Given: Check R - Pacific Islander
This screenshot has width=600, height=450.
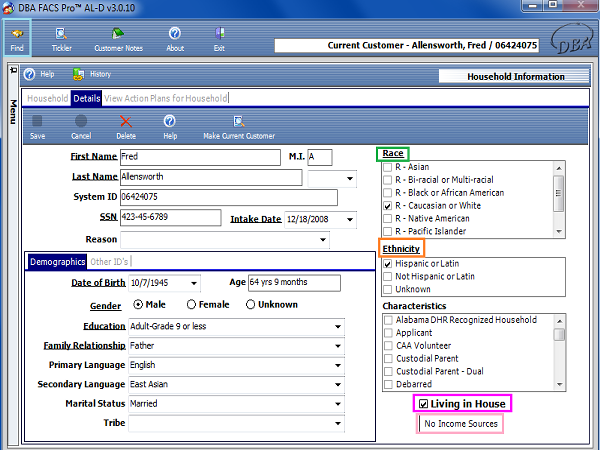Looking at the screenshot, I should tap(388, 231).
